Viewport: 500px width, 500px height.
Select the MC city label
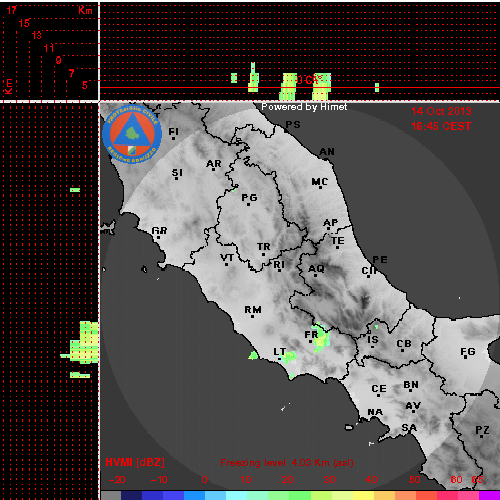pos(320,182)
